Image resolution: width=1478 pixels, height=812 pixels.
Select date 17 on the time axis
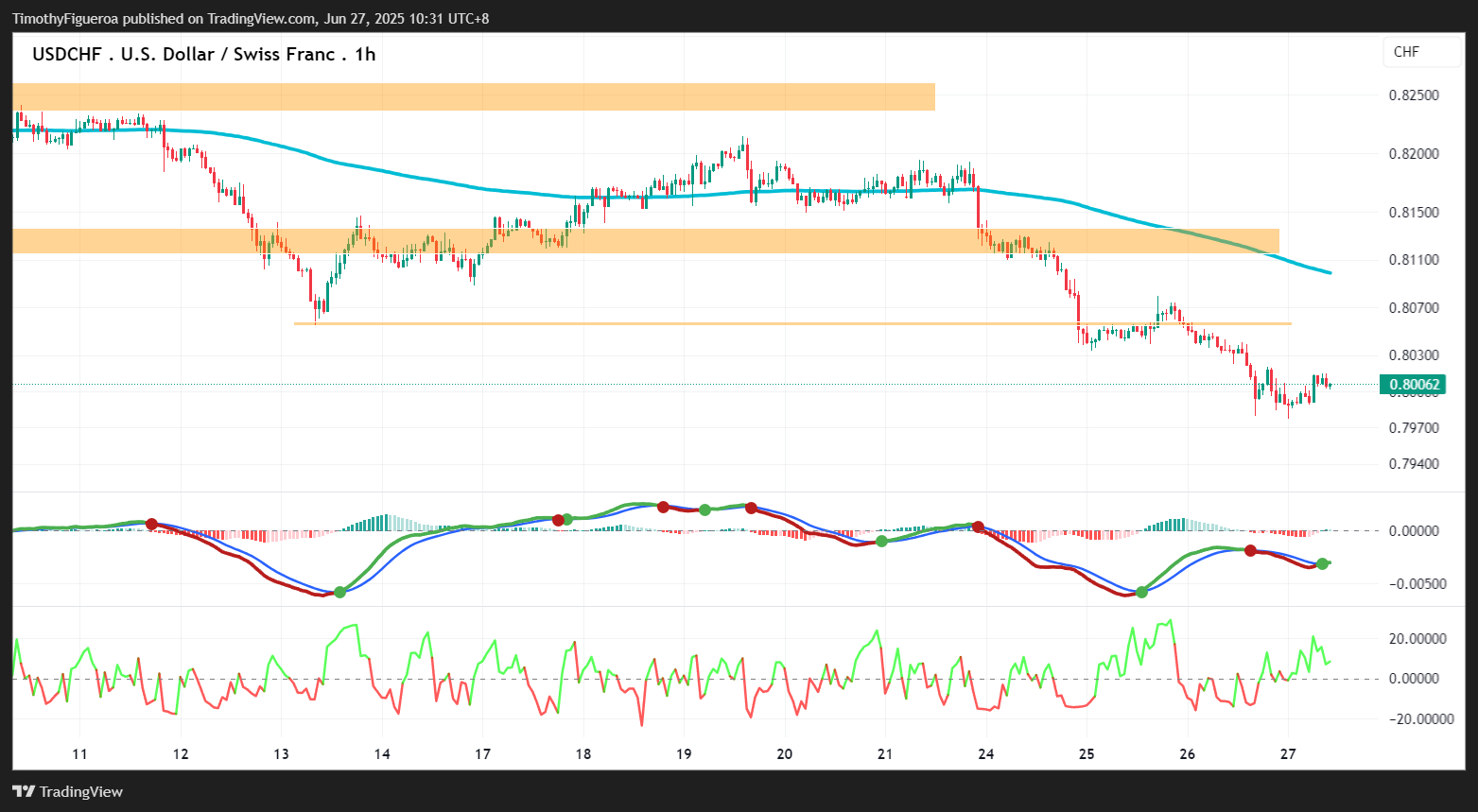point(482,754)
